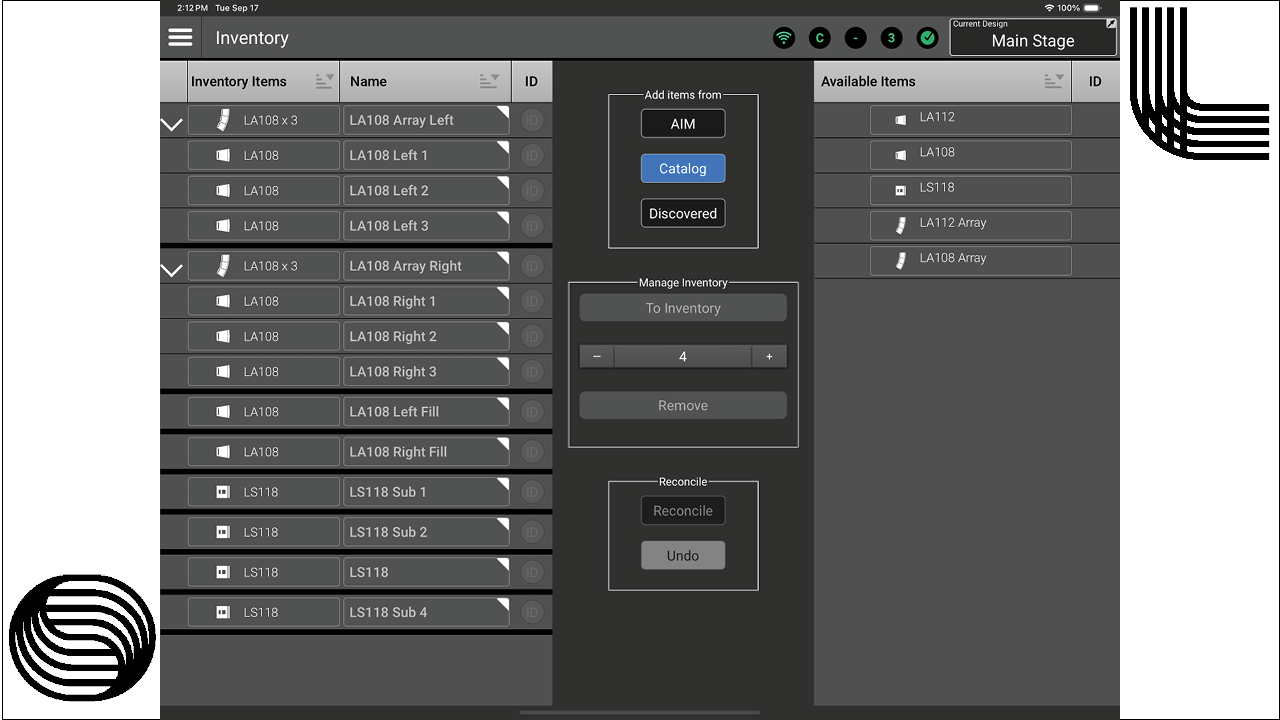Sort the Available Items column

tap(1054, 81)
